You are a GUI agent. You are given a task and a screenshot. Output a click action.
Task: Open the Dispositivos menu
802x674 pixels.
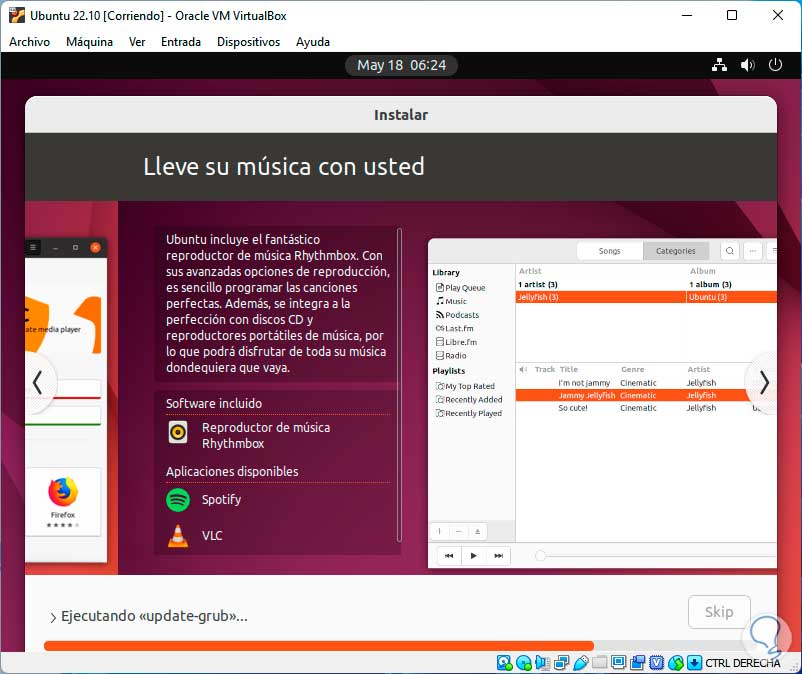pos(249,42)
